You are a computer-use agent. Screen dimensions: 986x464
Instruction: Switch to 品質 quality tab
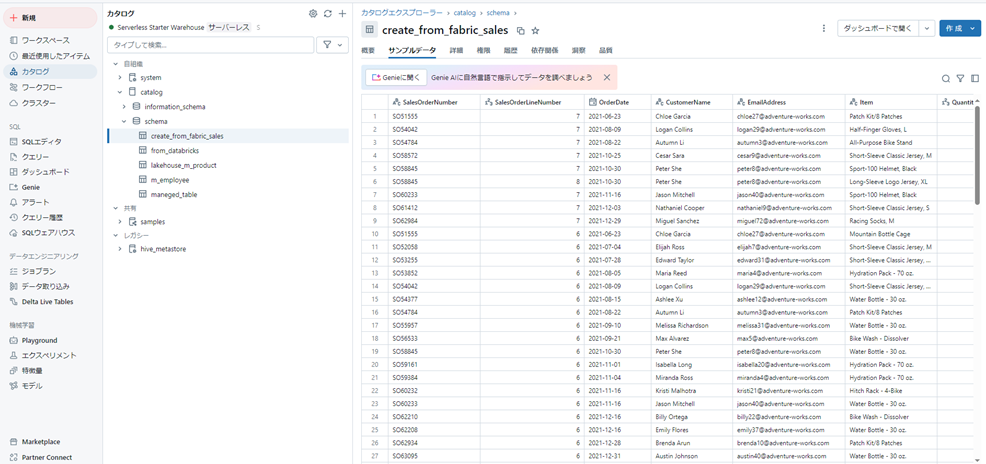606,50
